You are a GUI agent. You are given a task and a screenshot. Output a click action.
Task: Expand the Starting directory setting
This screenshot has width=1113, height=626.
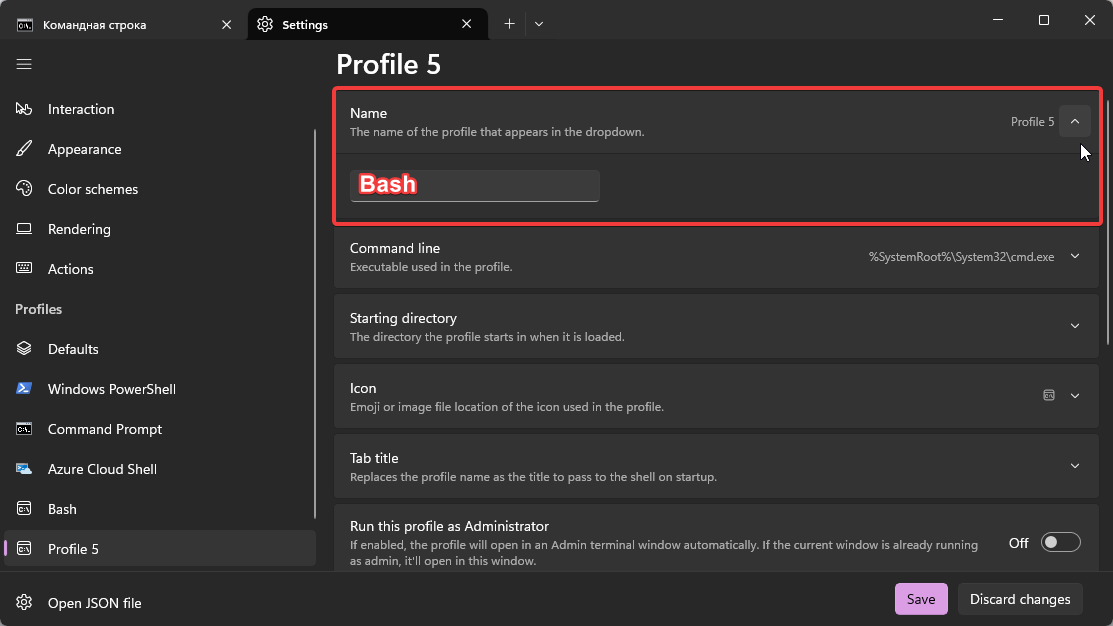[1075, 327]
